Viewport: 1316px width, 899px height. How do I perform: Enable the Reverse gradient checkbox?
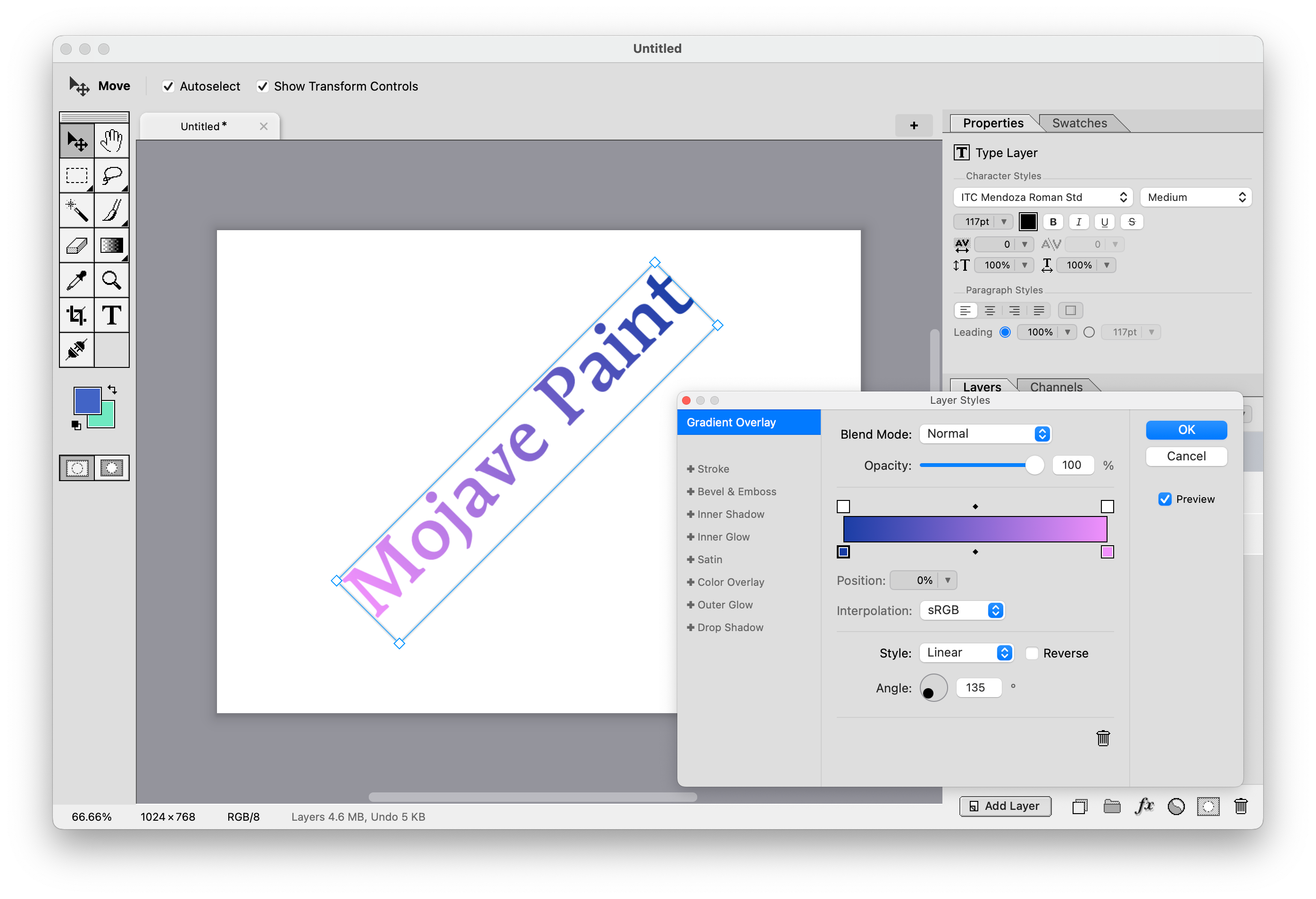tap(1032, 653)
